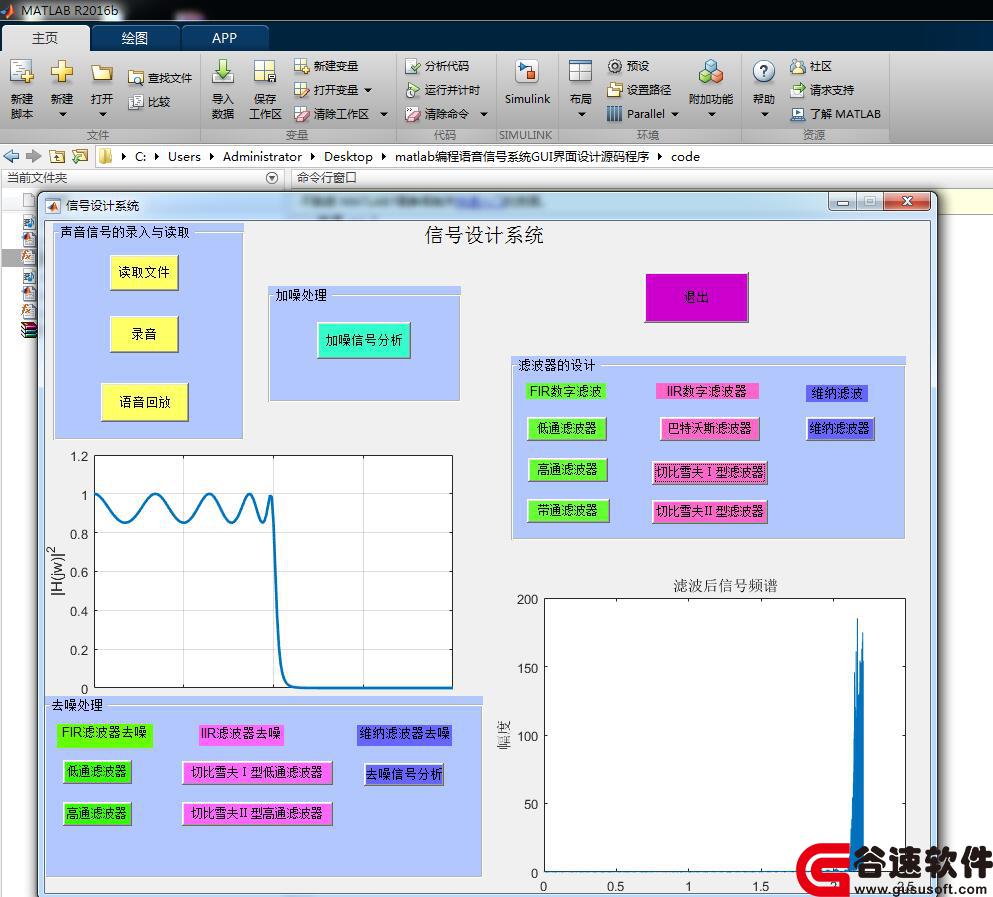The image size is (993, 897).
Task: Click the |H(jw)|² frequency response plot
Action: tap(274, 571)
